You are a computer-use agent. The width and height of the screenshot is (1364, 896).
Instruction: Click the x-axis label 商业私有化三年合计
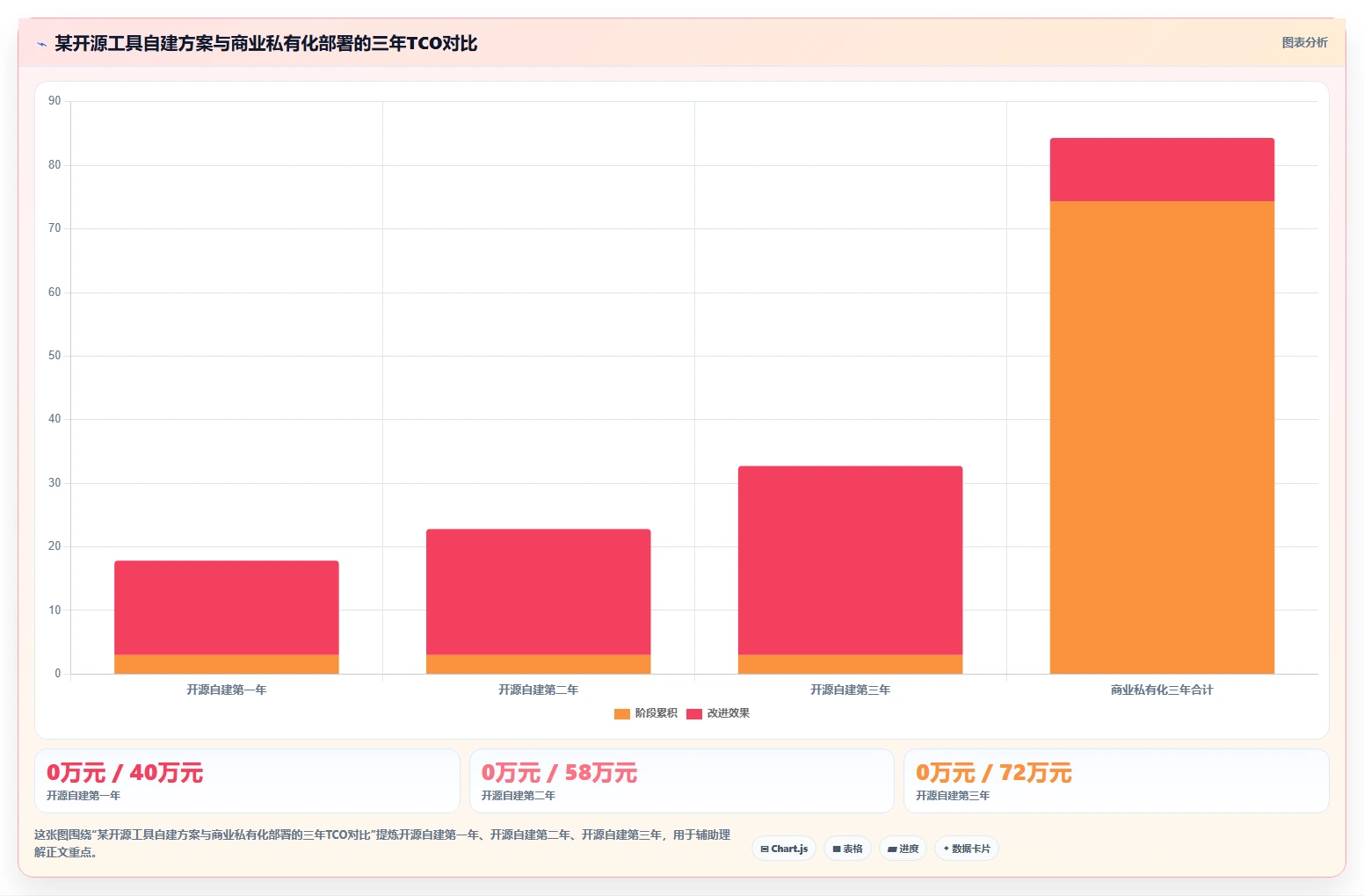pos(1162,690)
